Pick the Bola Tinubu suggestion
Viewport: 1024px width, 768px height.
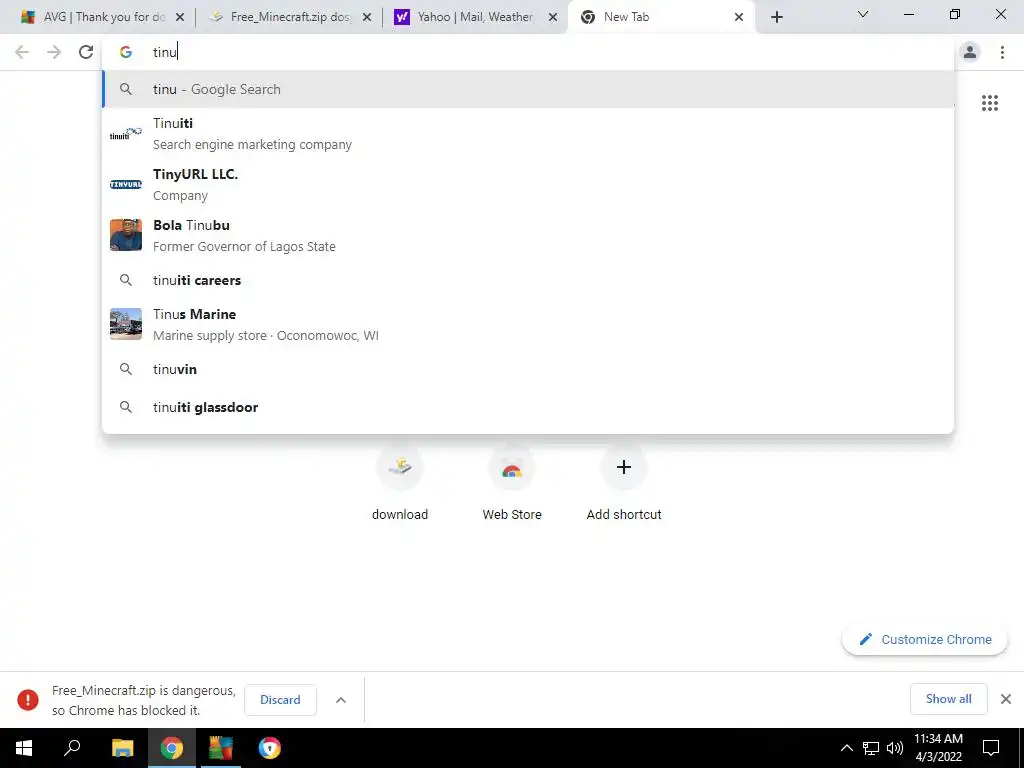[x=528, y=236]
